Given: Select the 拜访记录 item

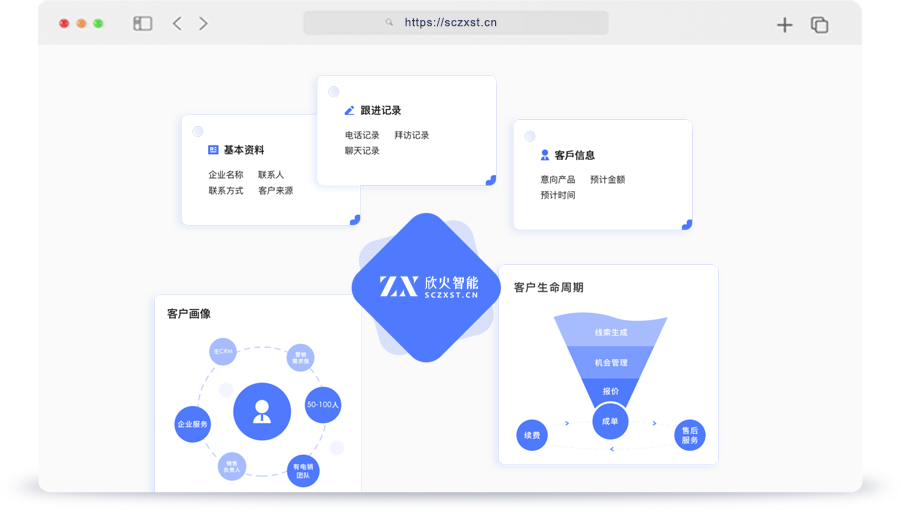Looking at the screenshot, I should 411,135.
